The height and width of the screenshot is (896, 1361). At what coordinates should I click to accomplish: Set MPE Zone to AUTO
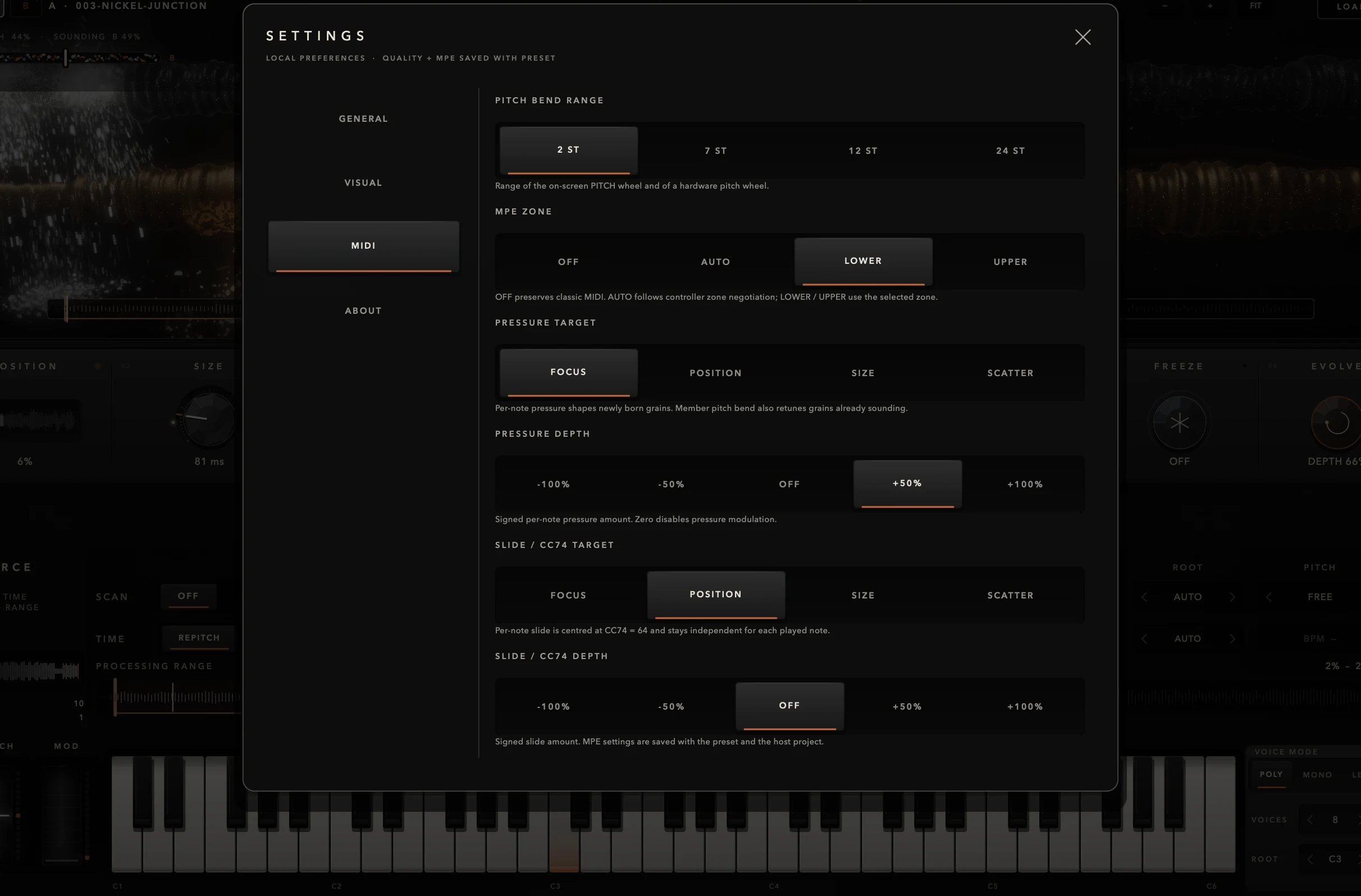pos(715,261)
